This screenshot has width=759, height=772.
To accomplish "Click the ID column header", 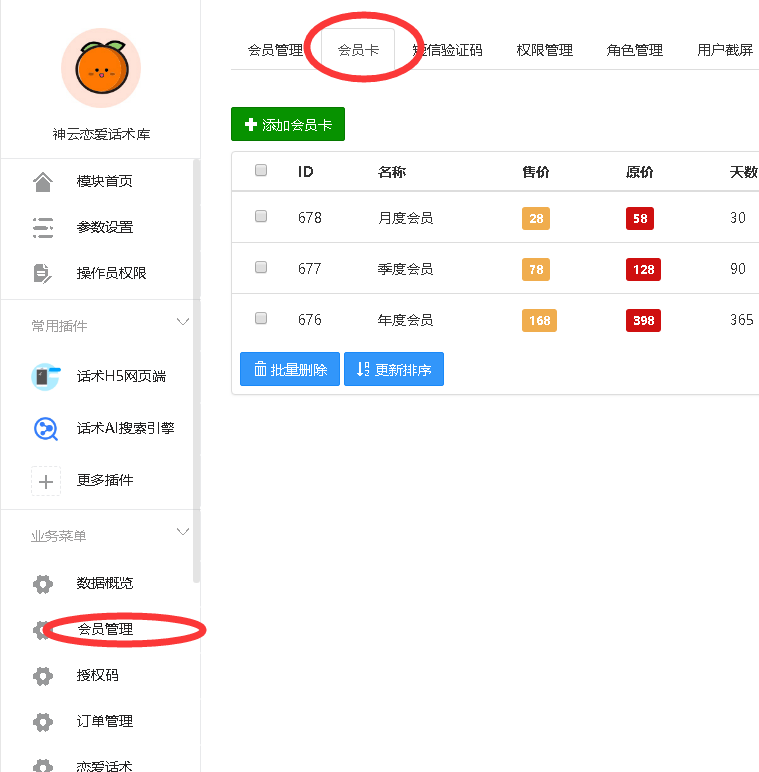I will point(306,171).
